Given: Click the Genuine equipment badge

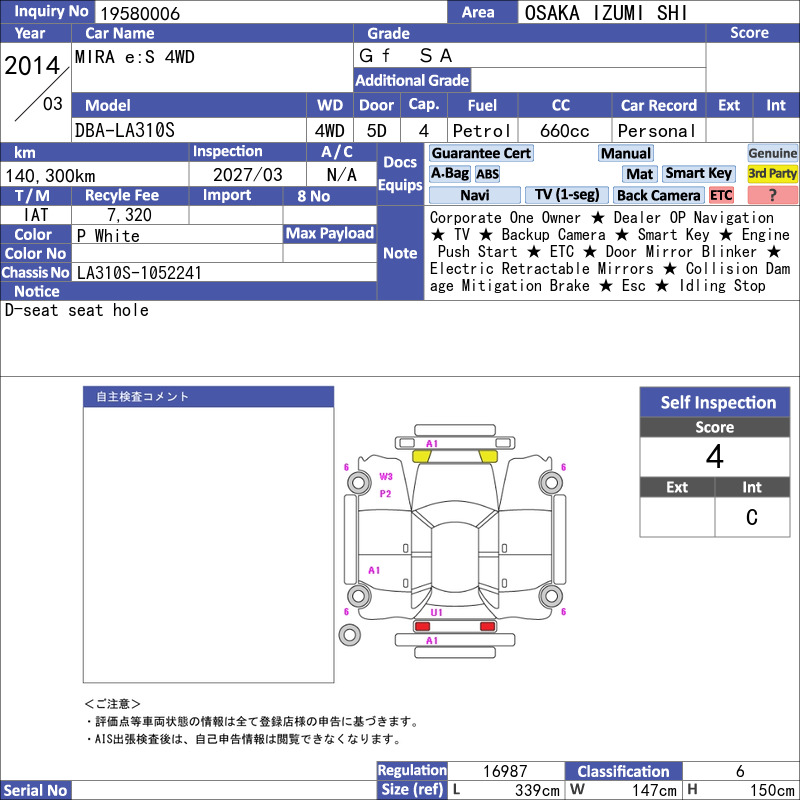Looking at the screenshot, I should [x=772, y=153].
